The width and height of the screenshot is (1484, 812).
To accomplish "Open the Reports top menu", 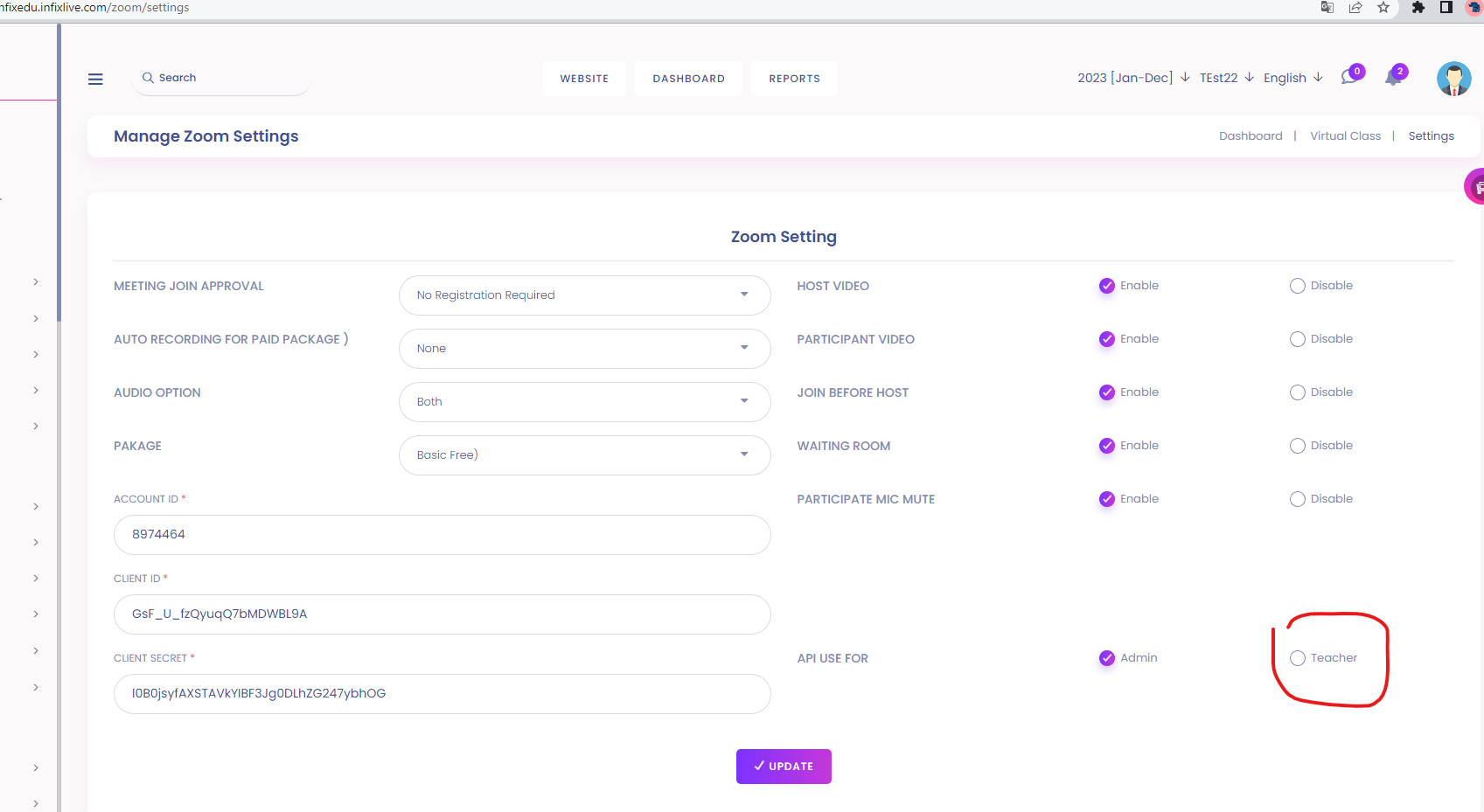I will click(x=794, y=79).
